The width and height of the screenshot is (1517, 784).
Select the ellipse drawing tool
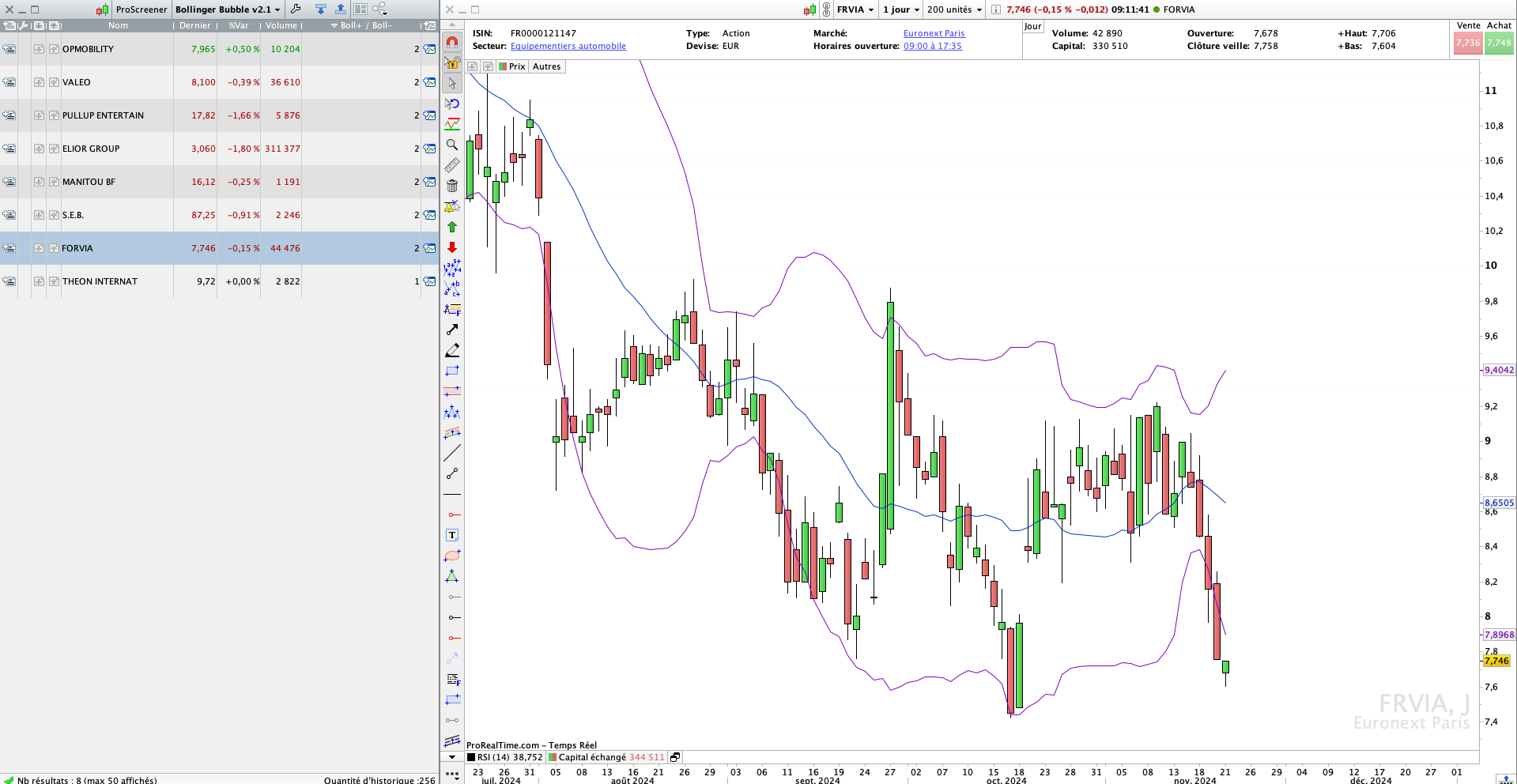pyautogui.click(x=452, y=556)
